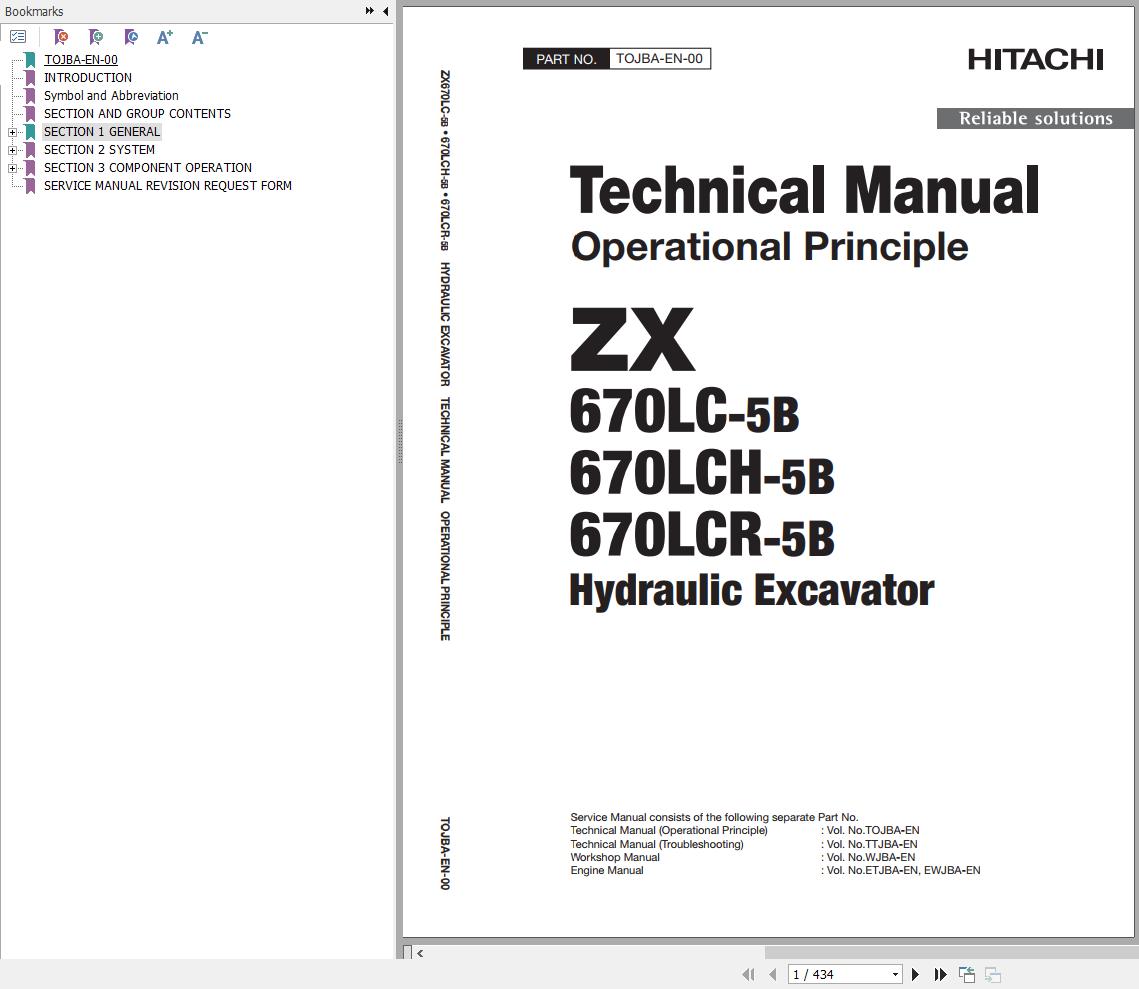Open SERVICE MANUAL REVISION REQUEST FORM bookmark
This screenshot has height=989, width=1139.
[x=168, y=186]
